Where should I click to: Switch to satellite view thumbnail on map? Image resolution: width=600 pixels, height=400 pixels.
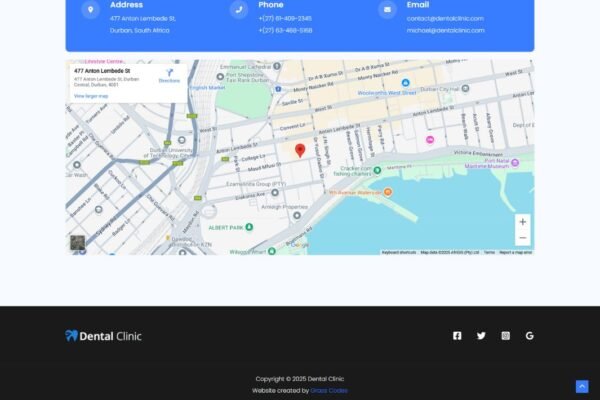(x=78, y=242)
